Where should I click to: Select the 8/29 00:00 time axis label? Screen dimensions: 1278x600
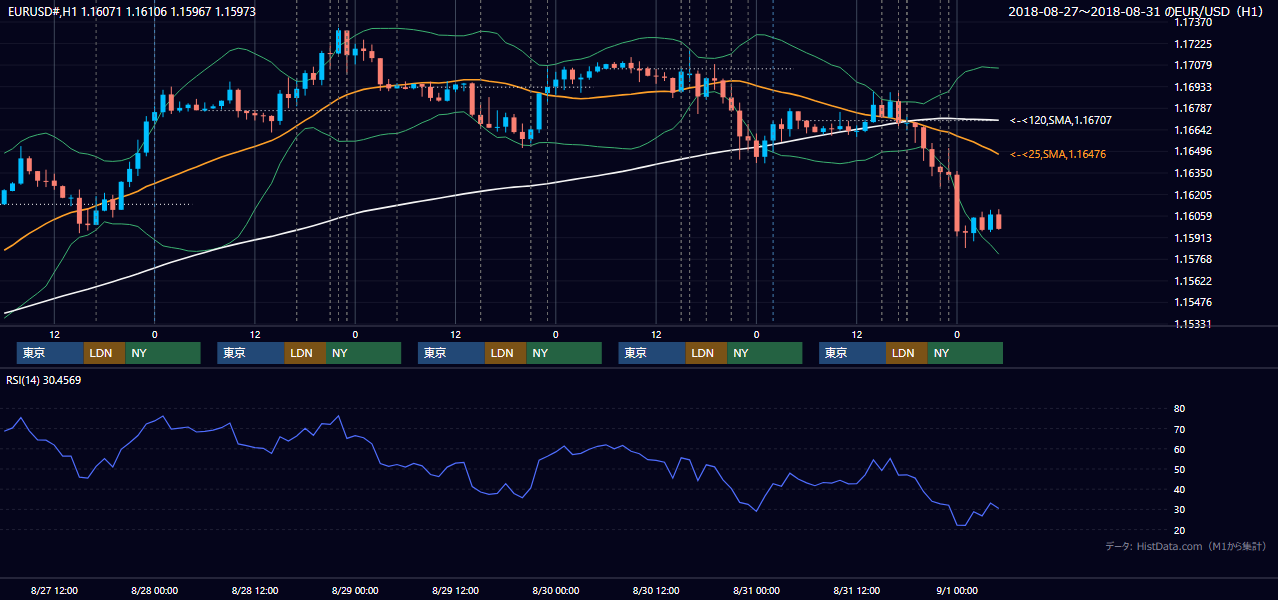[x=355, y=590]
